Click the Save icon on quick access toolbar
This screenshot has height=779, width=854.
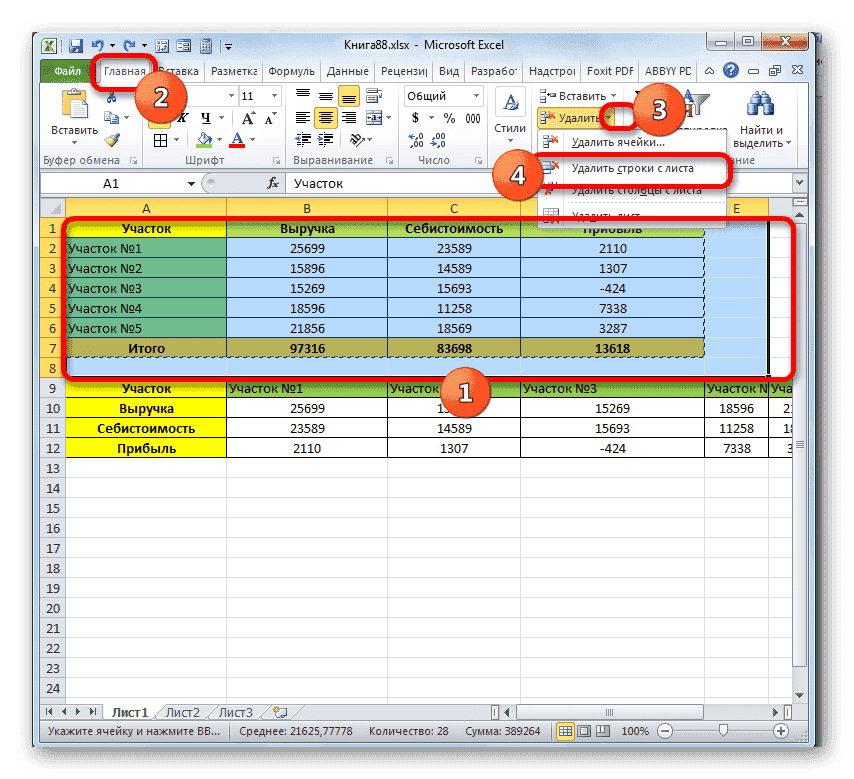coord(75,45)
